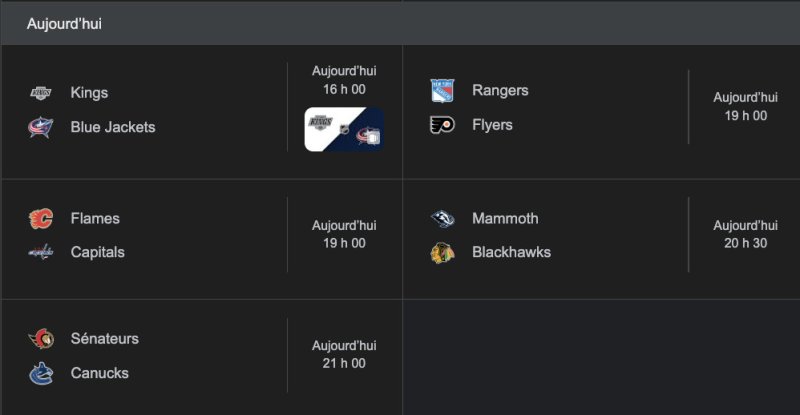Click the Aujourd'hui section header
Image resolution: width=800 pixels, height=415 pixels.
pyautogui.click(x=64, y=24)
